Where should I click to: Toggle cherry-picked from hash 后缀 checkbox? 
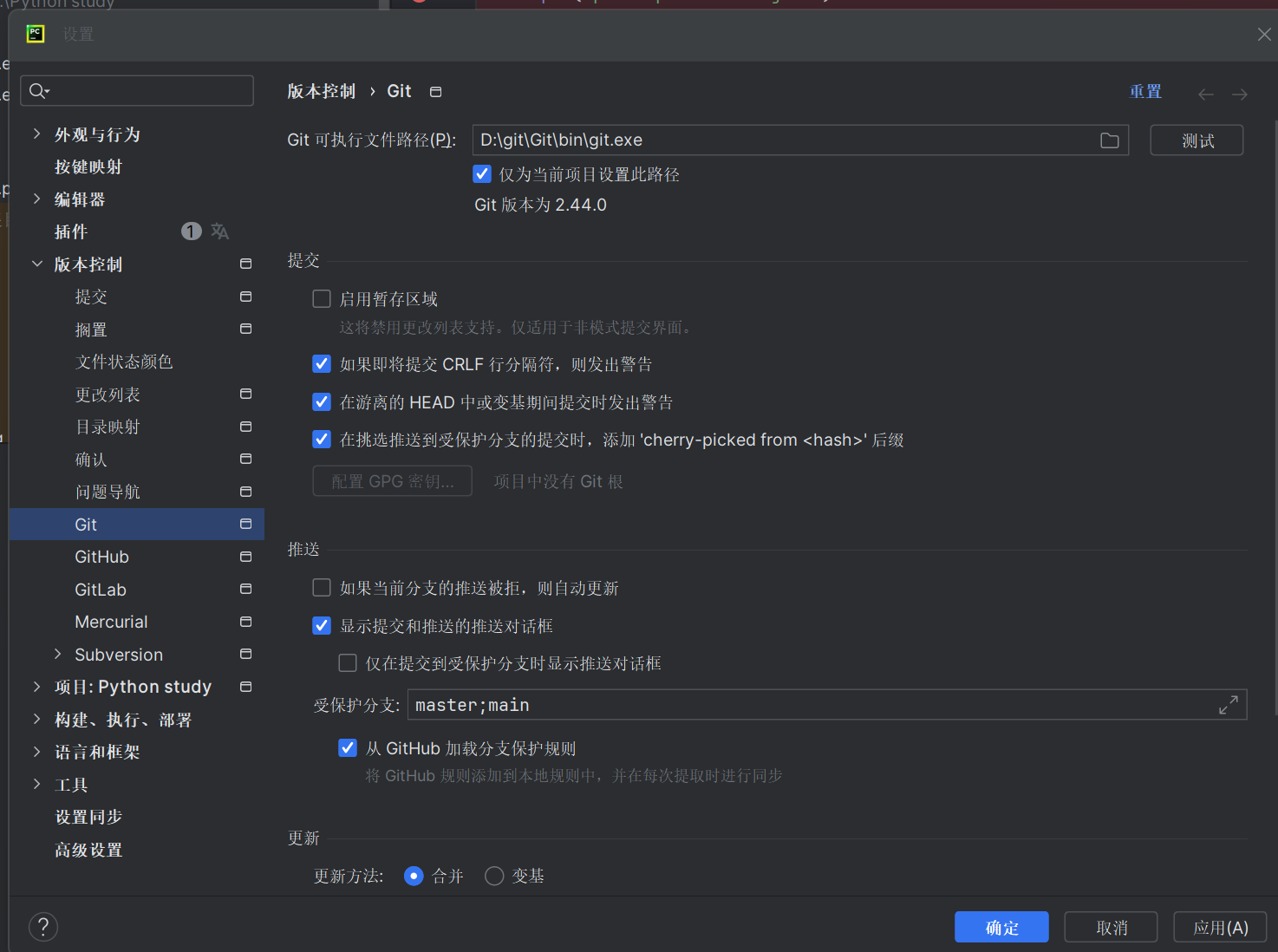[x=322, y=440]
